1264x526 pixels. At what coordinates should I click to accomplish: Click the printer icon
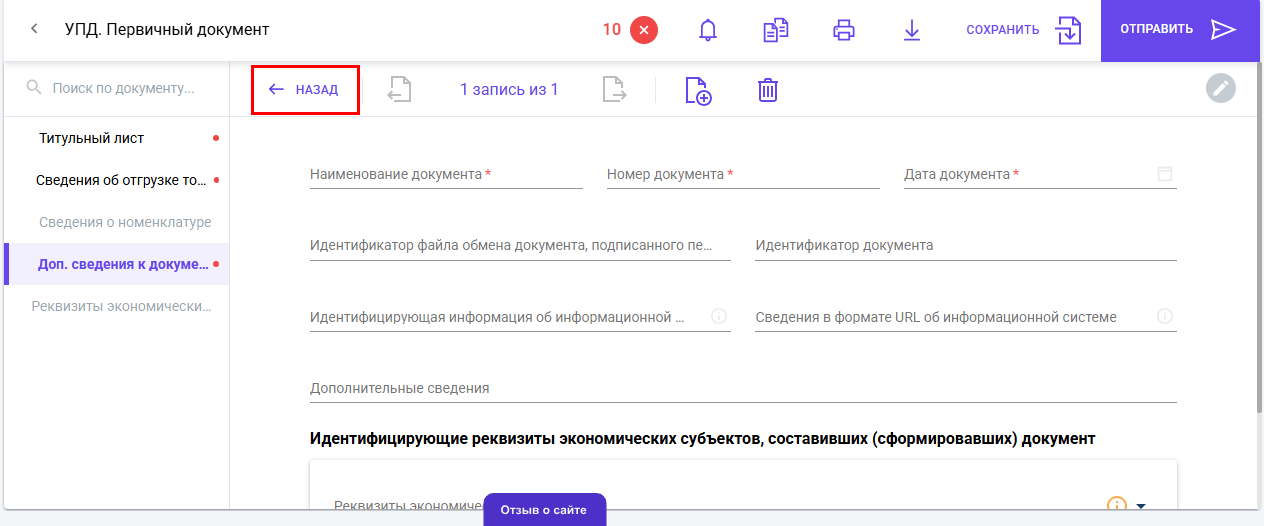pyautogui.click(x=844, y=30)
